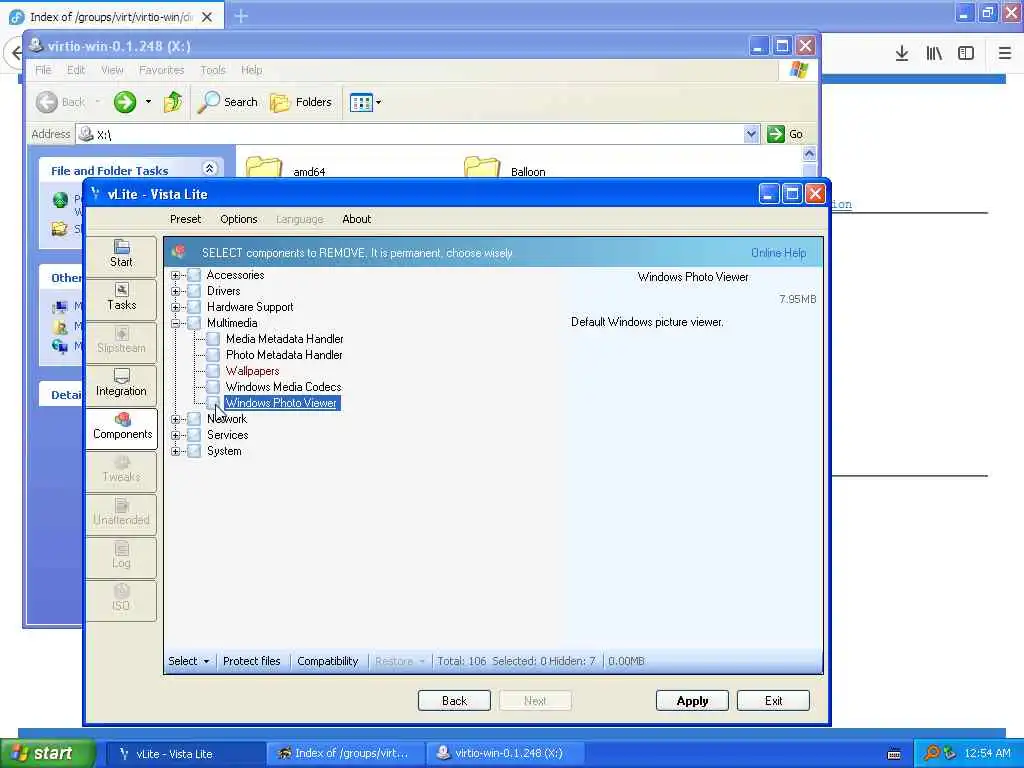The width and height of the screenshot is (1024, 768).
Task: Open the Options menu in vLite
Action: 238,219
